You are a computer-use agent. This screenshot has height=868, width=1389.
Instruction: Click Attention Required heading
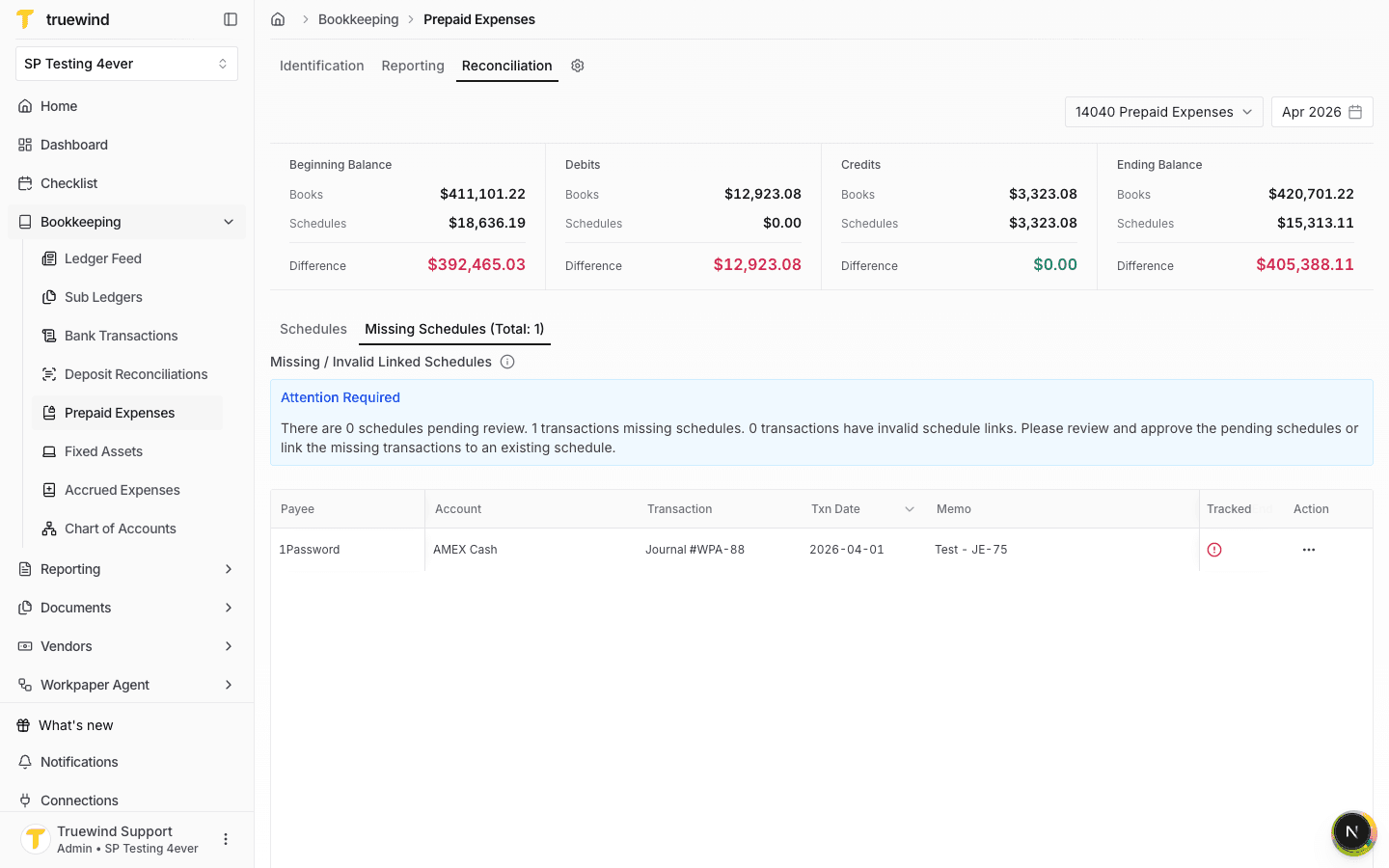coord(340,397)
